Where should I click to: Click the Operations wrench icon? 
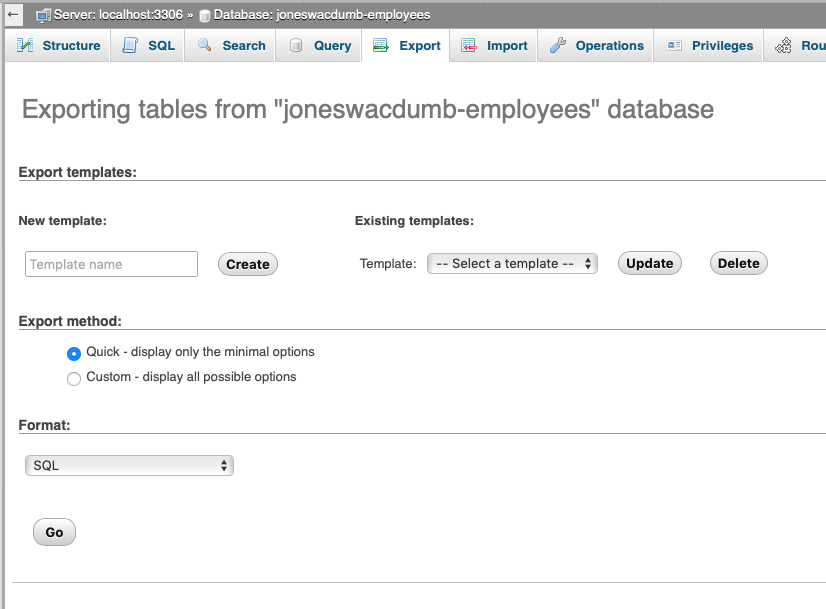click(x=559, y=45)
